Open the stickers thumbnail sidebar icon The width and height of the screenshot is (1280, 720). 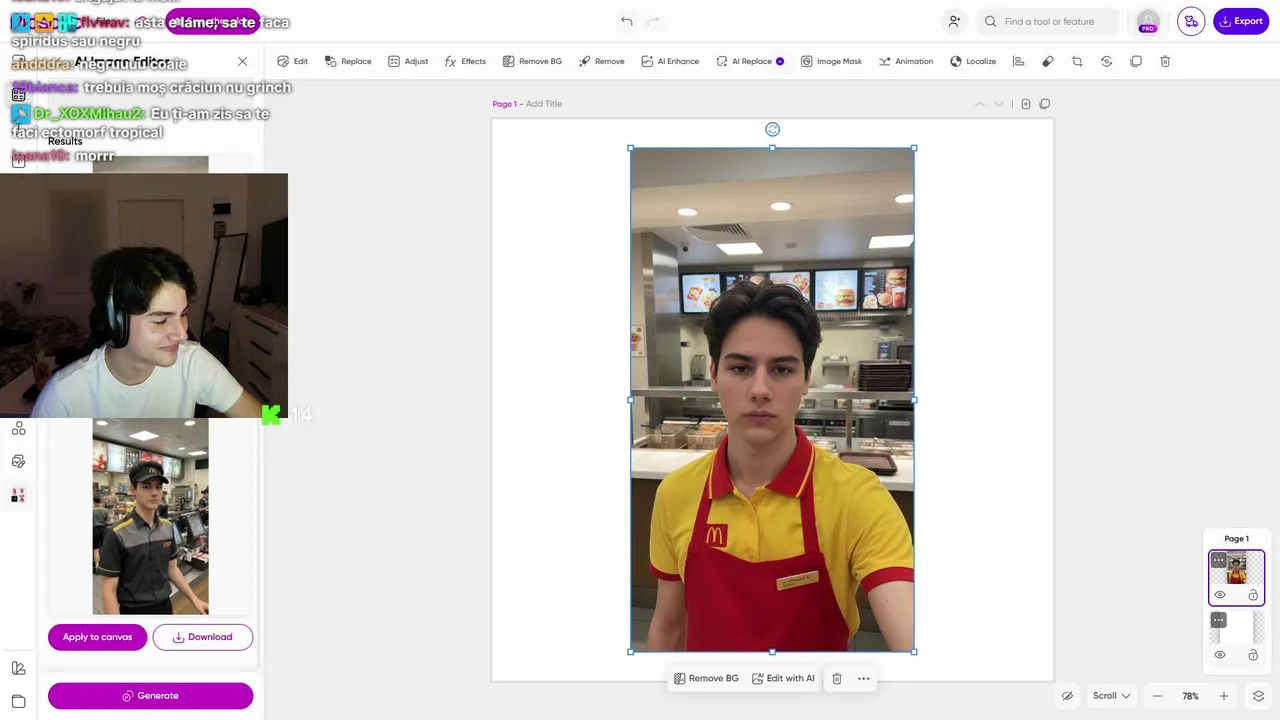click(x=18, y=496)
